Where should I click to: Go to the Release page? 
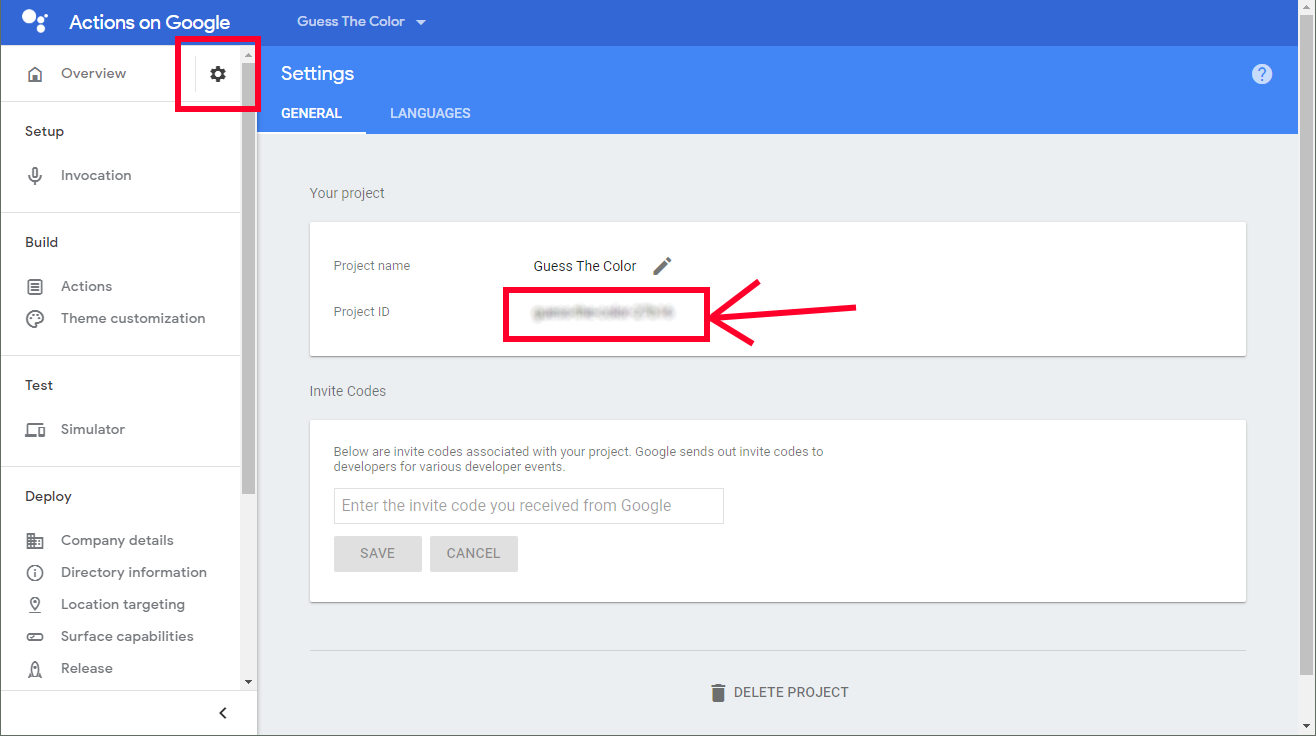pyautogui.click(x=87, y=668)
